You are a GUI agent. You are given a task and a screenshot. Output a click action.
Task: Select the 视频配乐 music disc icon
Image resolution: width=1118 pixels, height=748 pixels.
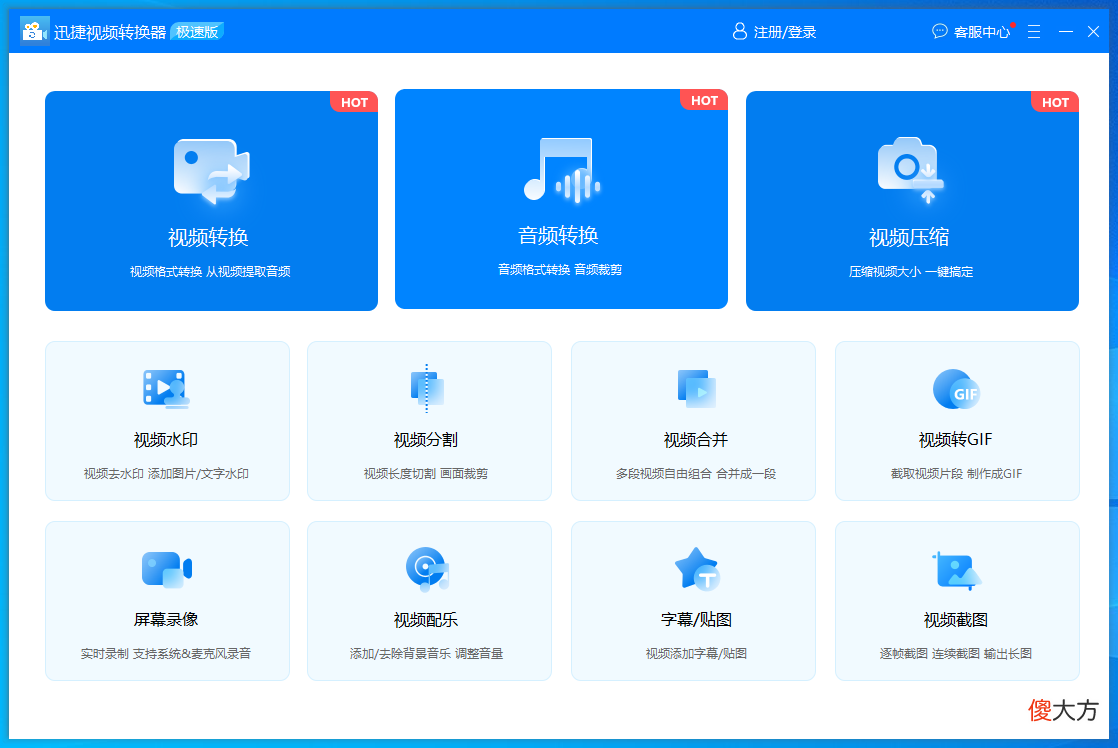pyautogui.click(x=427, y=569)
